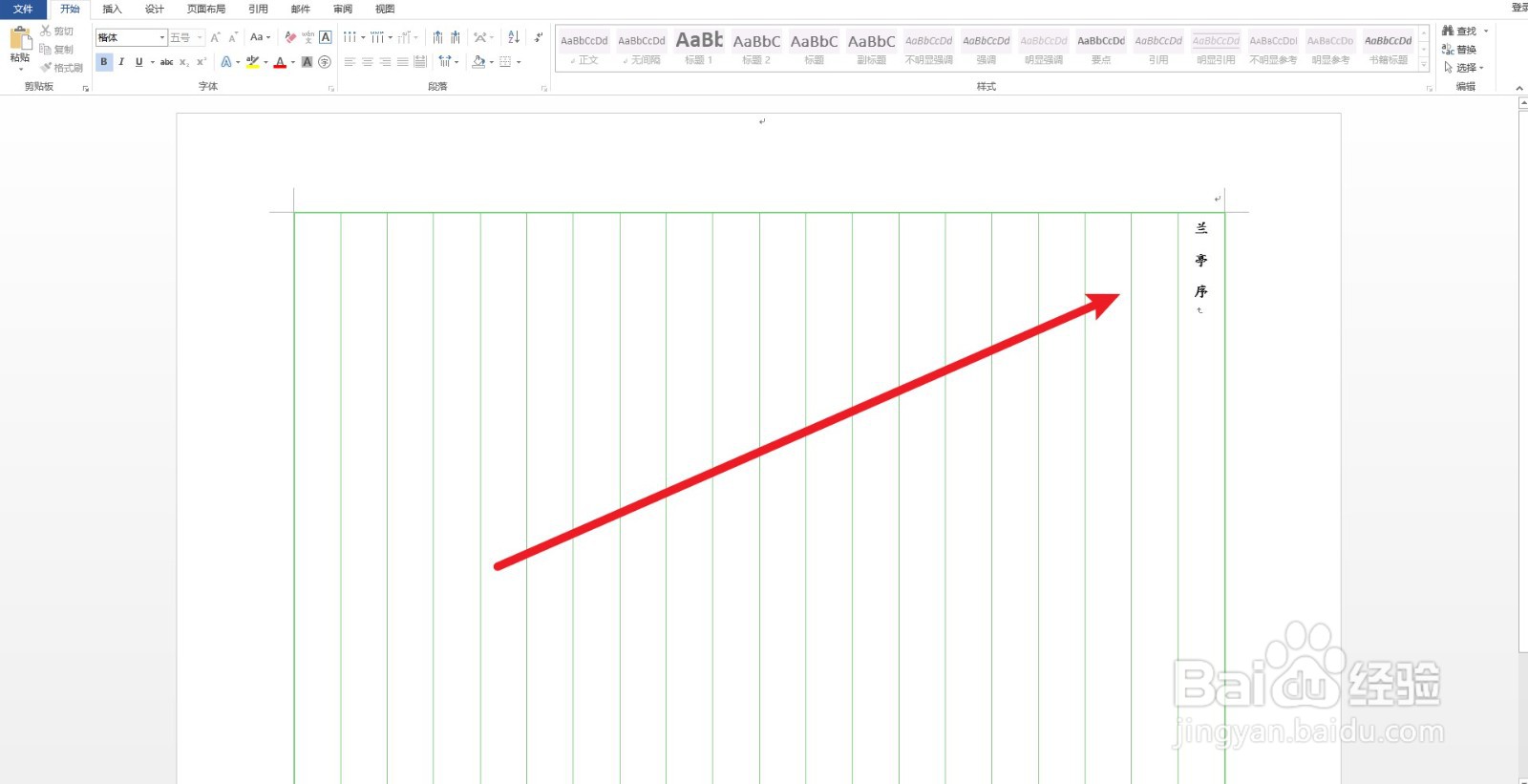This screenshot has height=784, width=1528.
Task: Open the font name combo box (楷体)
Action: coord(132,37)
